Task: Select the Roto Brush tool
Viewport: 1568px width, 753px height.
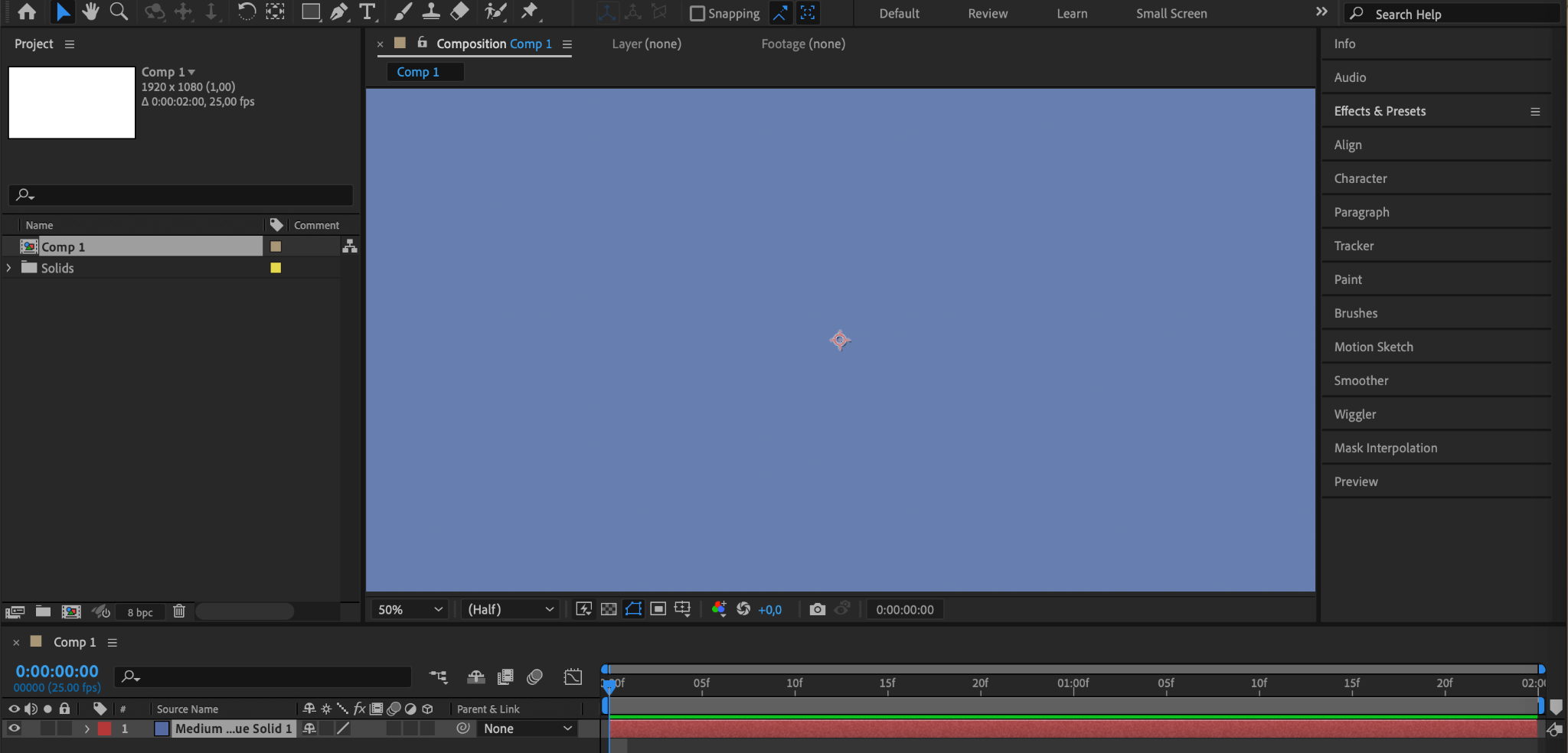Action: pos(495,12)
